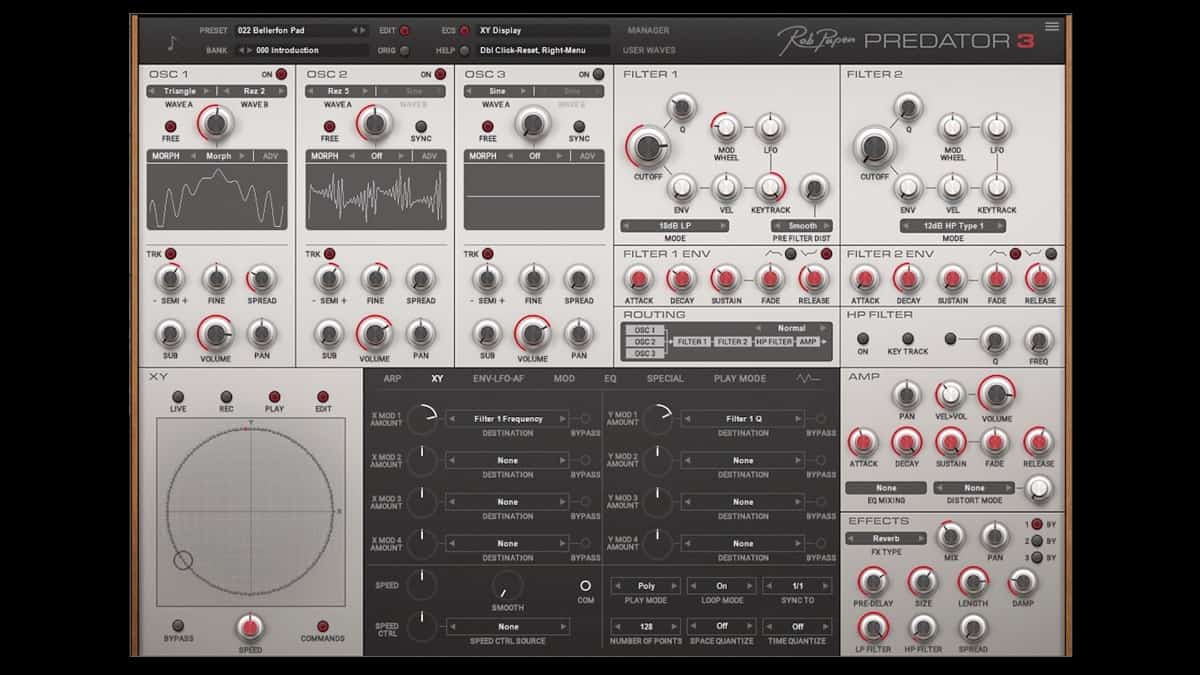Open PLAY MODE Poly dropdown
Screen dimensions: 1200x675
646,586
